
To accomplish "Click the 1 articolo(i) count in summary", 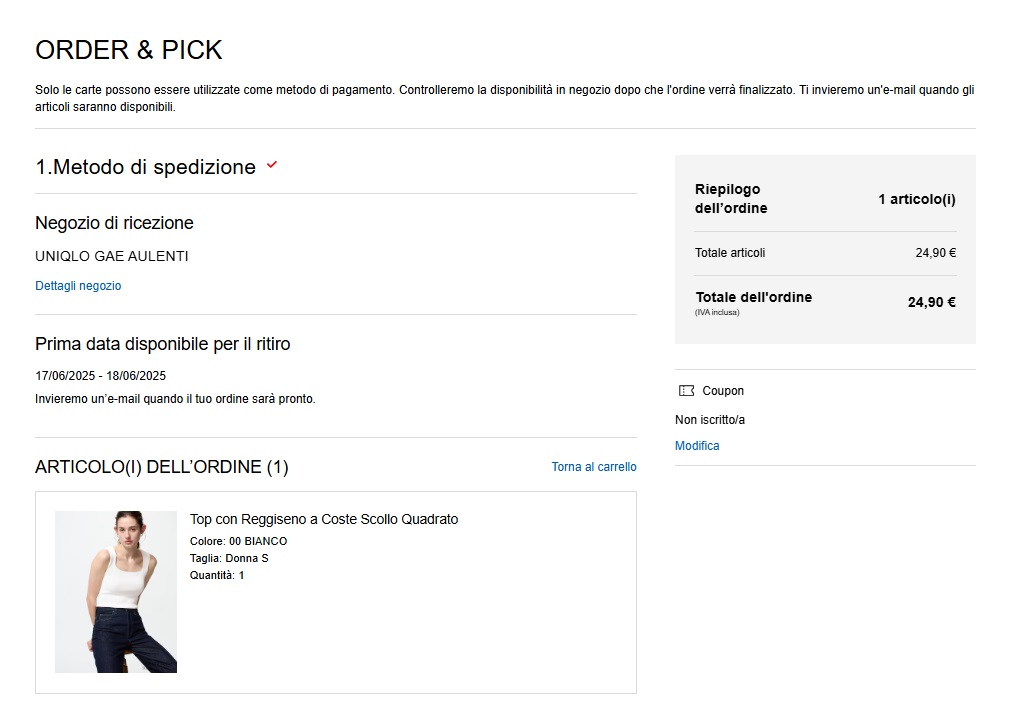I will pos(917,199).
